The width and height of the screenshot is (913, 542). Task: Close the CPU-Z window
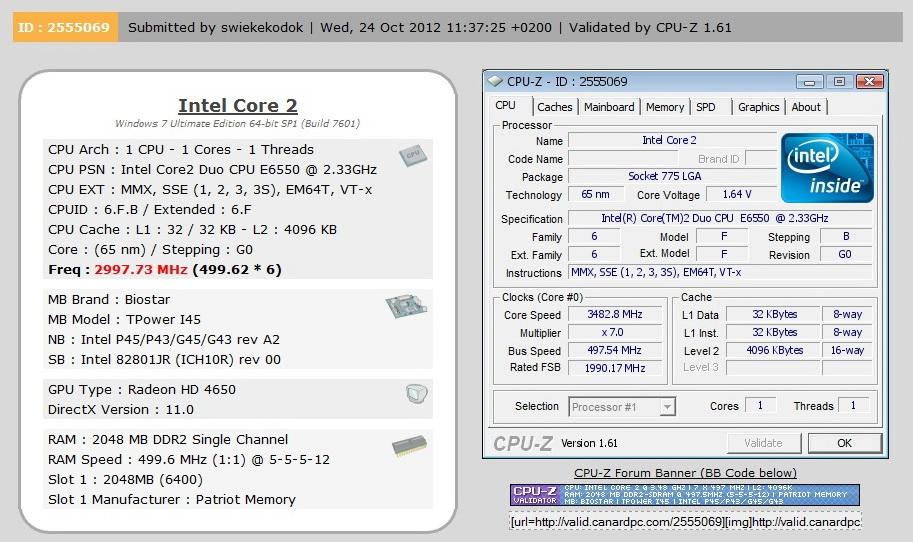click(869, 82)
